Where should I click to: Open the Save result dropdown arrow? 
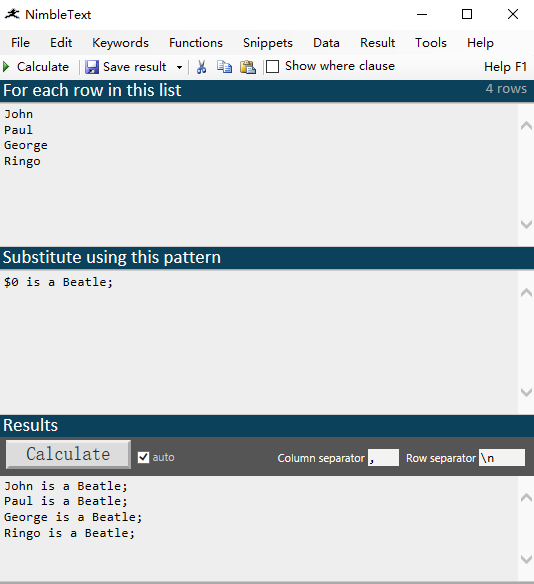tap(179, 67)
